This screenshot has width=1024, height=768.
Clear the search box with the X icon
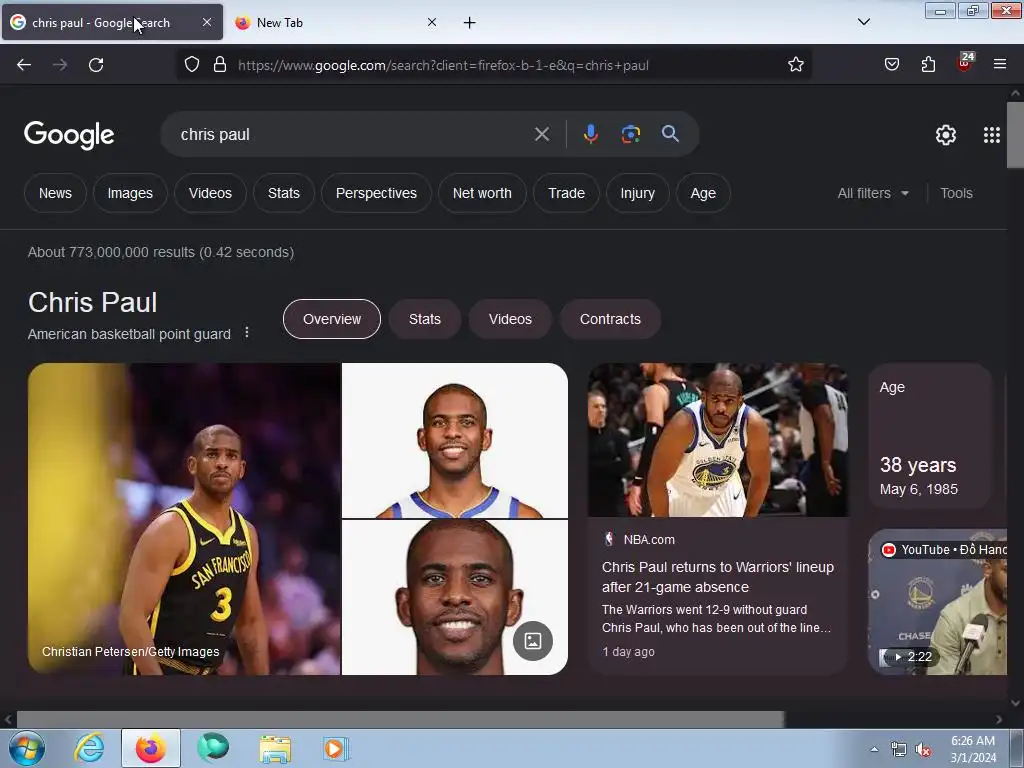541,135
